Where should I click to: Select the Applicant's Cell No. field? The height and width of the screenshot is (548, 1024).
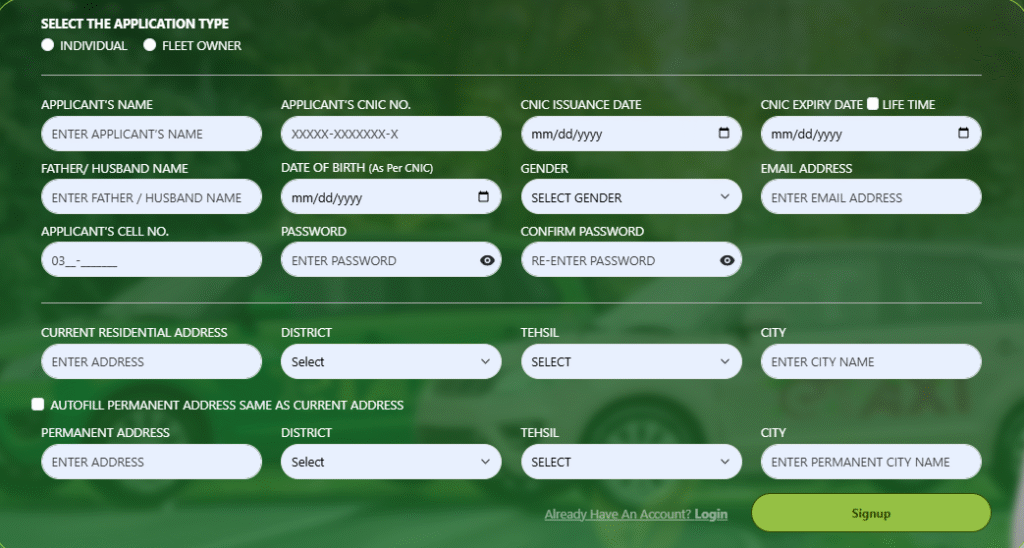(x=151, y=261)
